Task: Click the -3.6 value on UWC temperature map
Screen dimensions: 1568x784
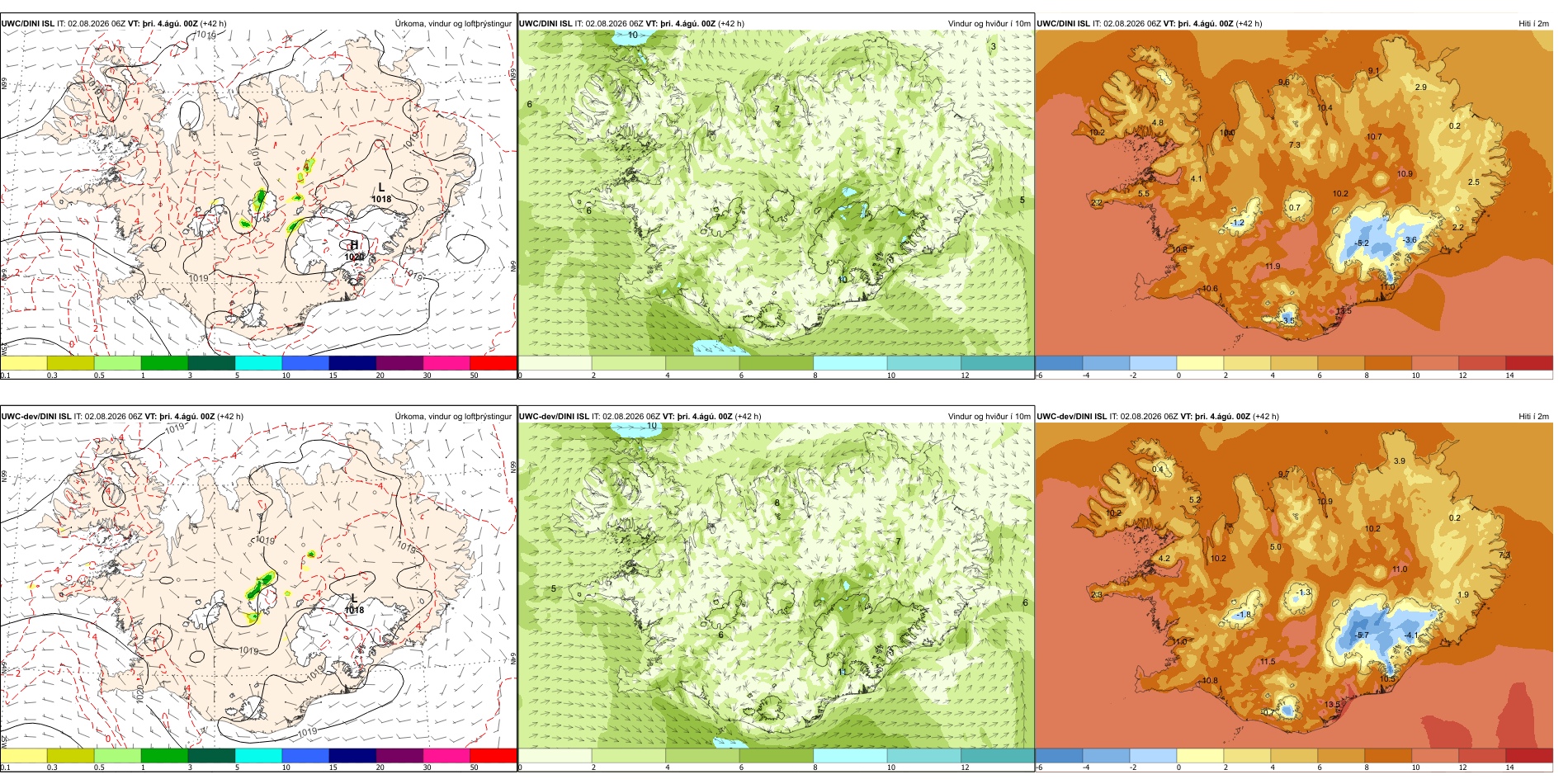Action: point(1410,240)
